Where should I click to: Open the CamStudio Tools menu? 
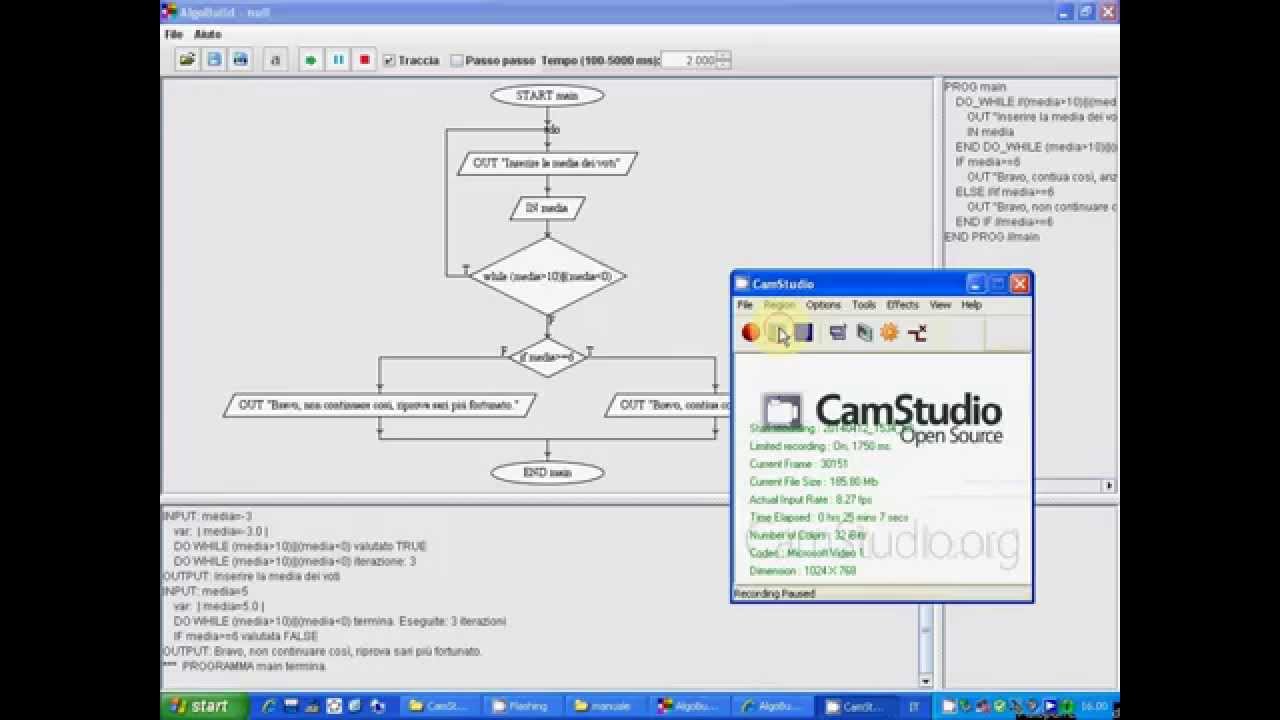864,305
